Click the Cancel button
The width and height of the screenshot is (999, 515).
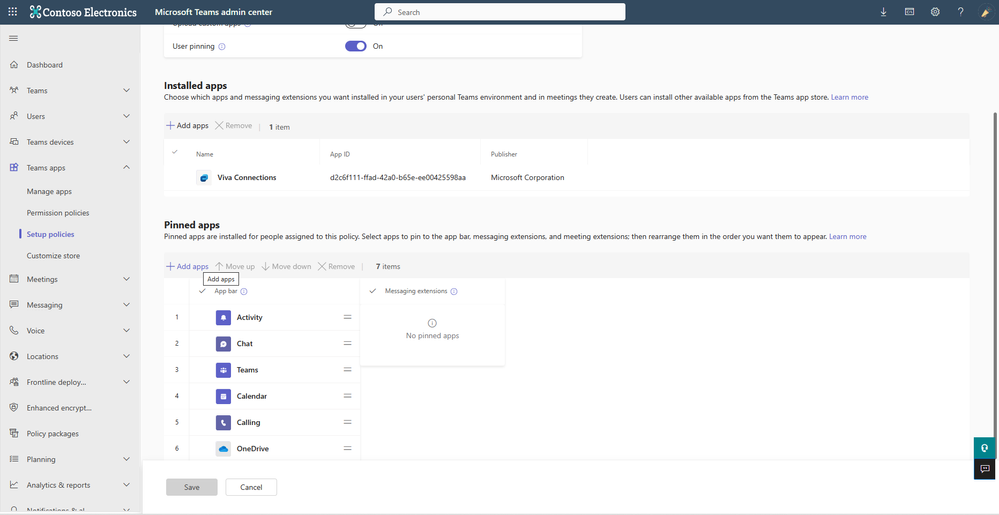251,487
